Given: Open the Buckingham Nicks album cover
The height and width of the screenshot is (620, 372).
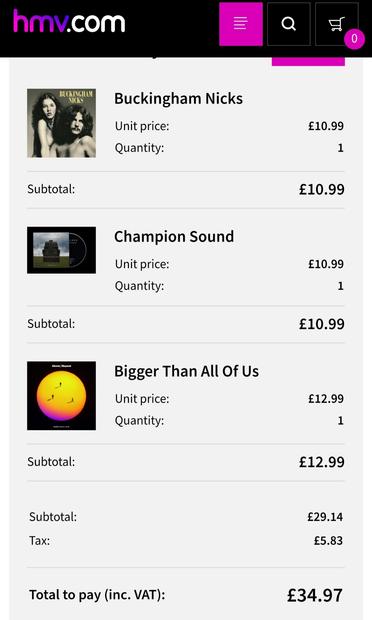Looking at the screenshot, I should 61,123.
